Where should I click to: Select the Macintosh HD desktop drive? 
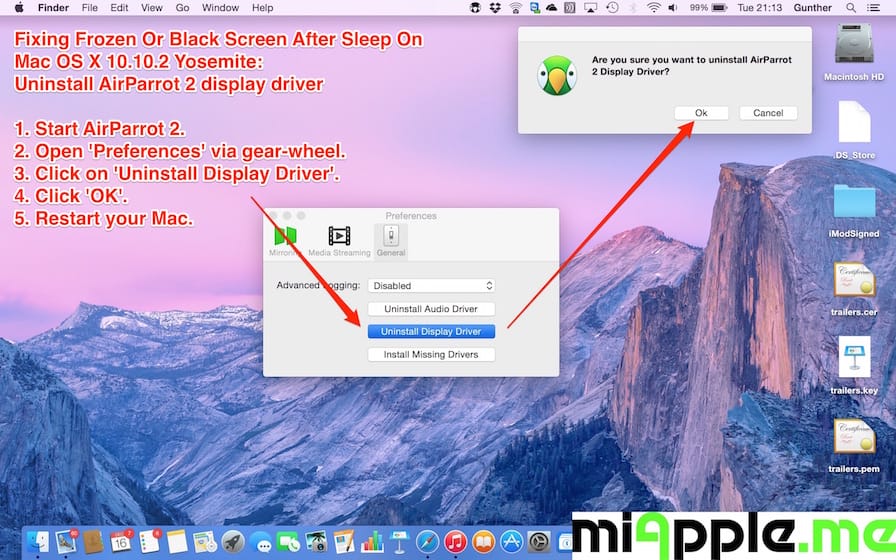854,52
